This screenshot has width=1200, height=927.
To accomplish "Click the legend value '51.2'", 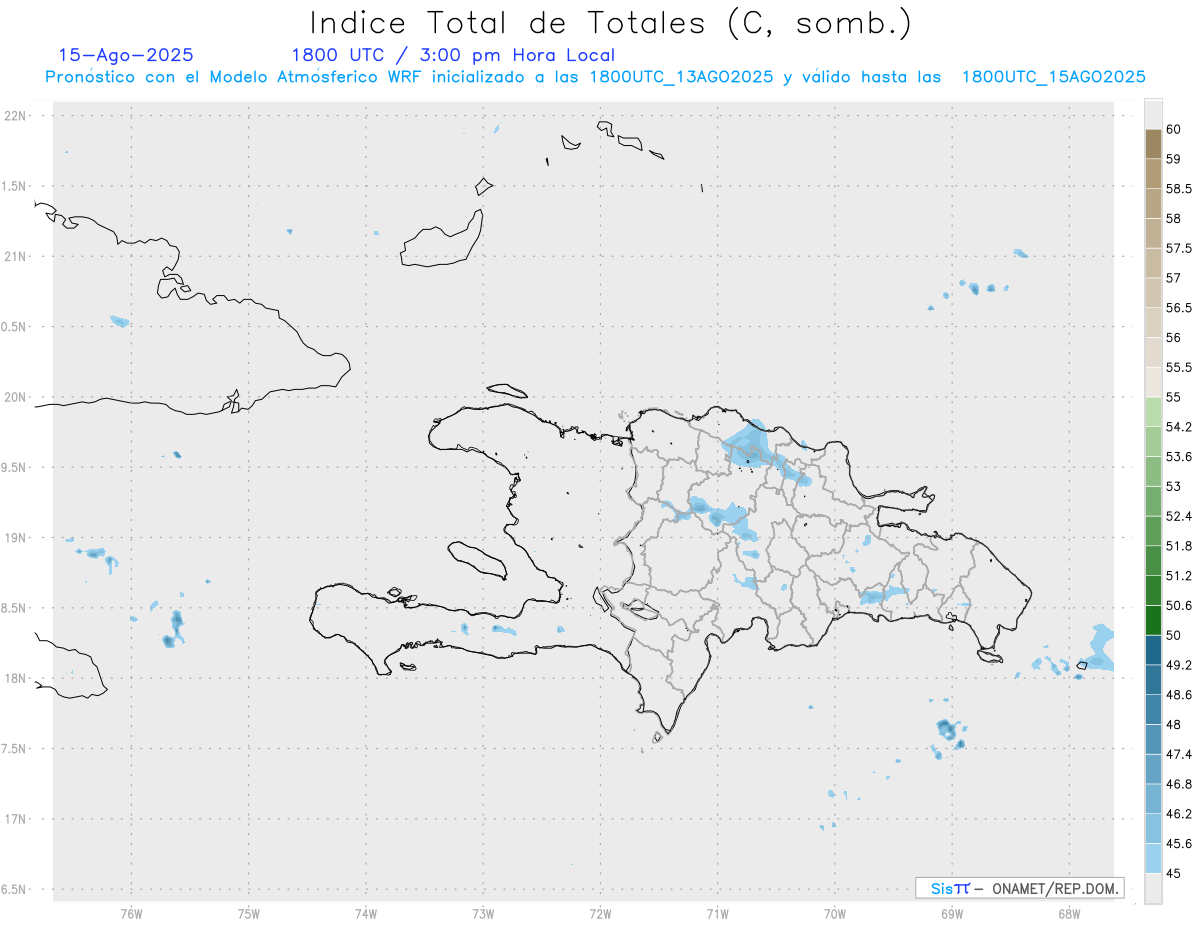I will (x=1179, y=576).
